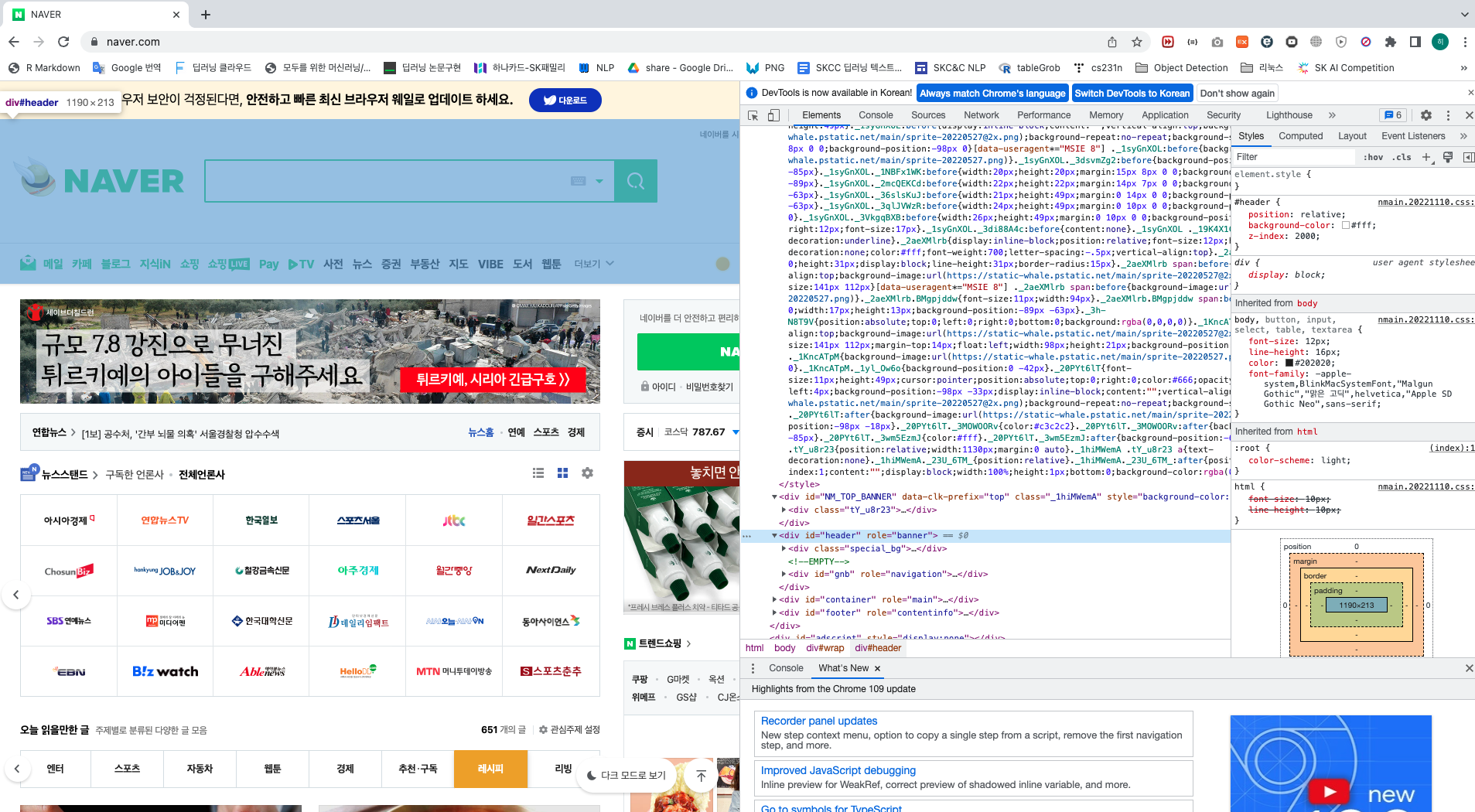Expand the div id="container" node

point(774,599)
